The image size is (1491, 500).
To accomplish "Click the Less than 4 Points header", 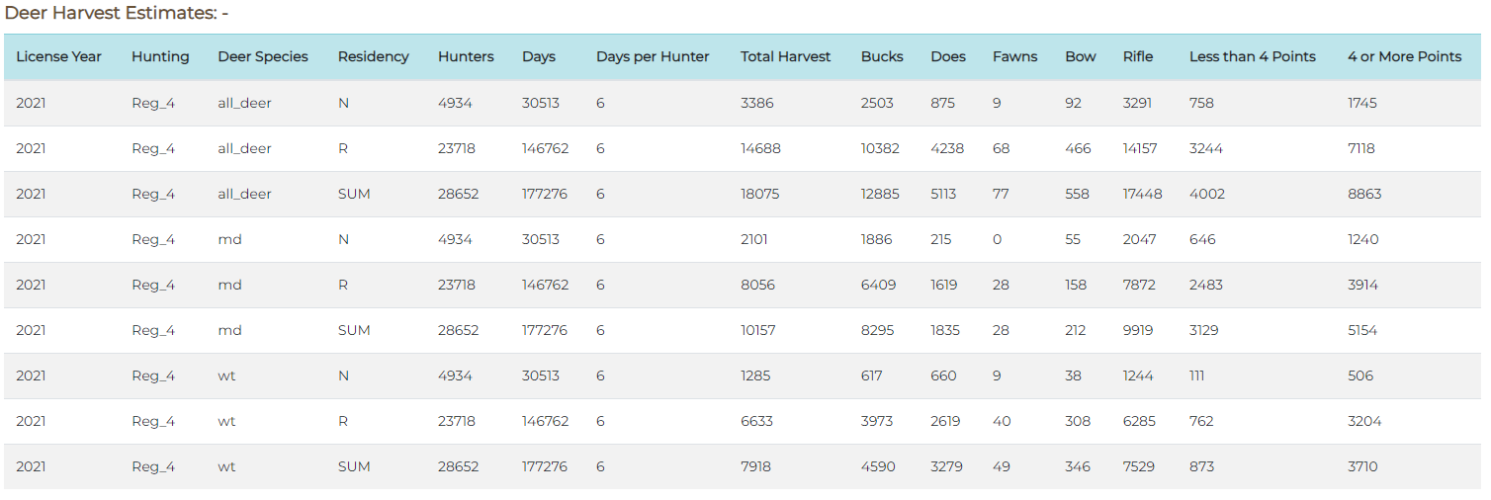I will (x=1253, y=57).
